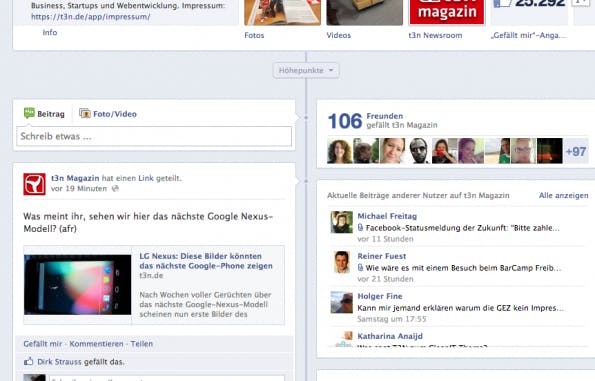
Task: Click Michael Freitag's avatar
Action: (x=342, y=222)
